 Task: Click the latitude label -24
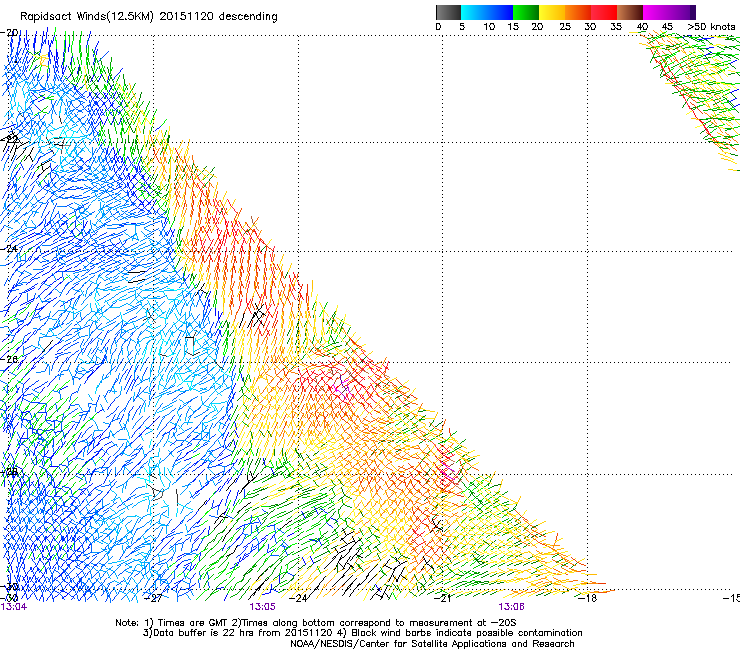coord(9,248)
